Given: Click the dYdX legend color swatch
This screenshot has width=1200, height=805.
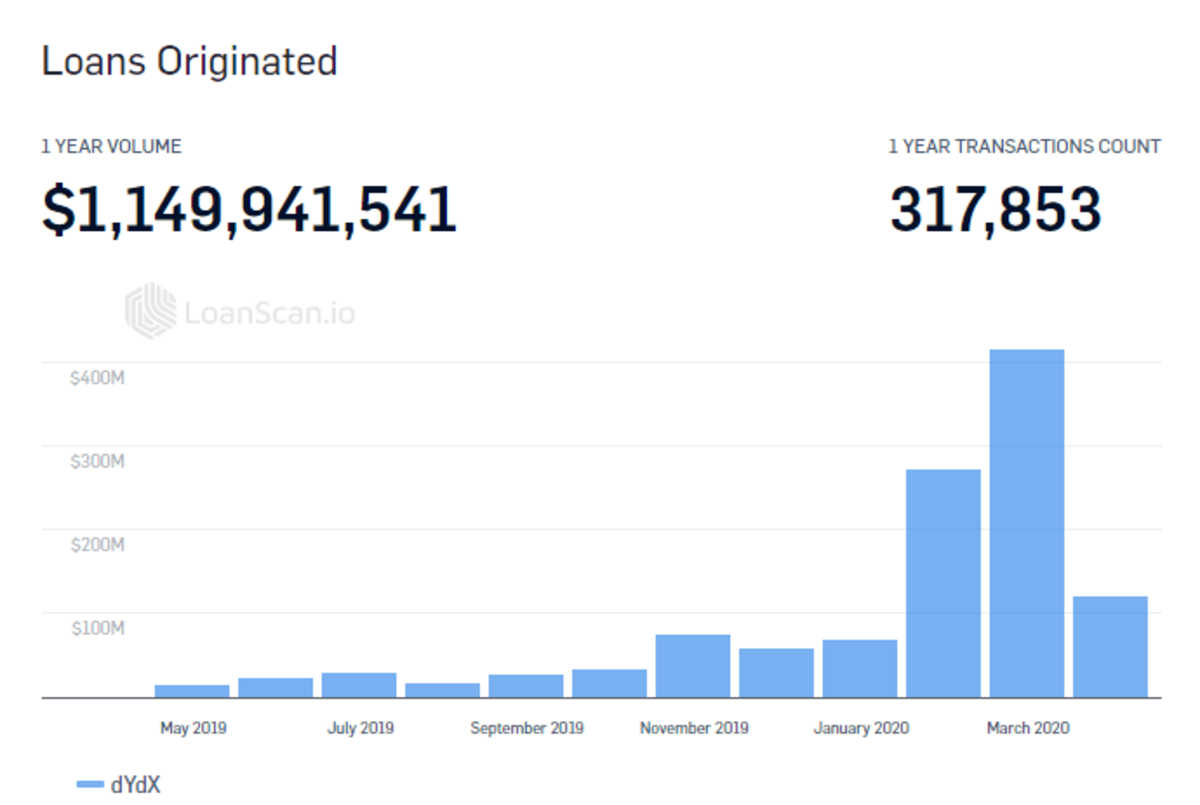Looking at the screenshot, I should point(90,785).
